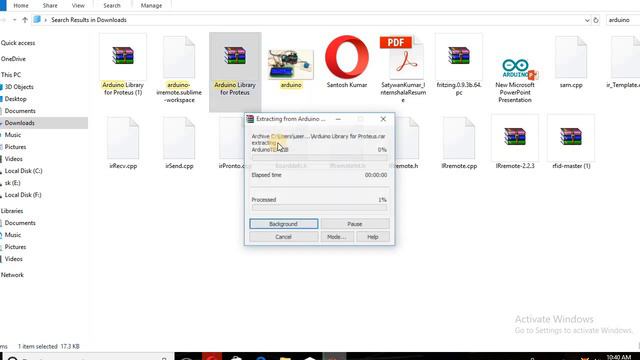
Task: Click the address bar location icon
Action: pyautogui.click(x=37, y=20)
